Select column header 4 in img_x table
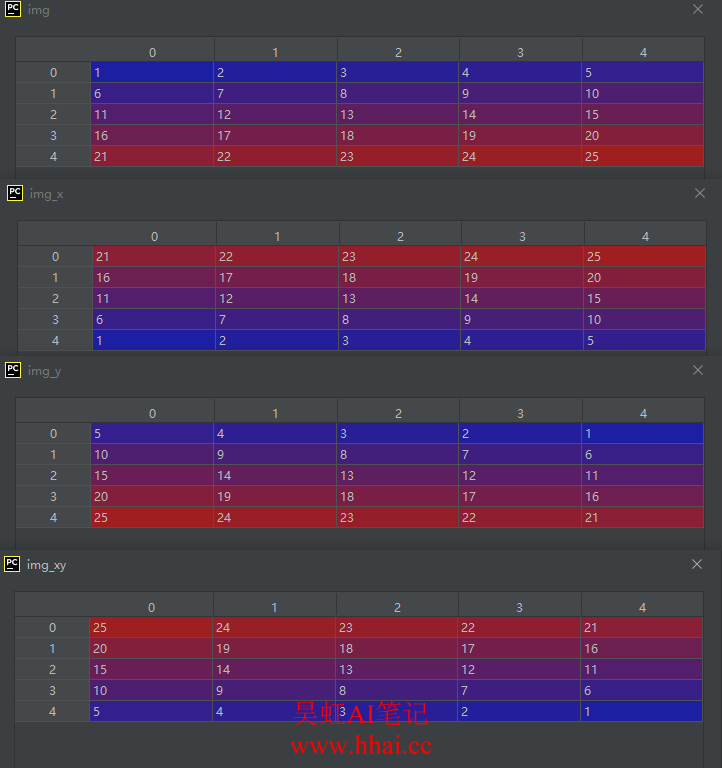 pyautogui.click(x=645, y=237)
